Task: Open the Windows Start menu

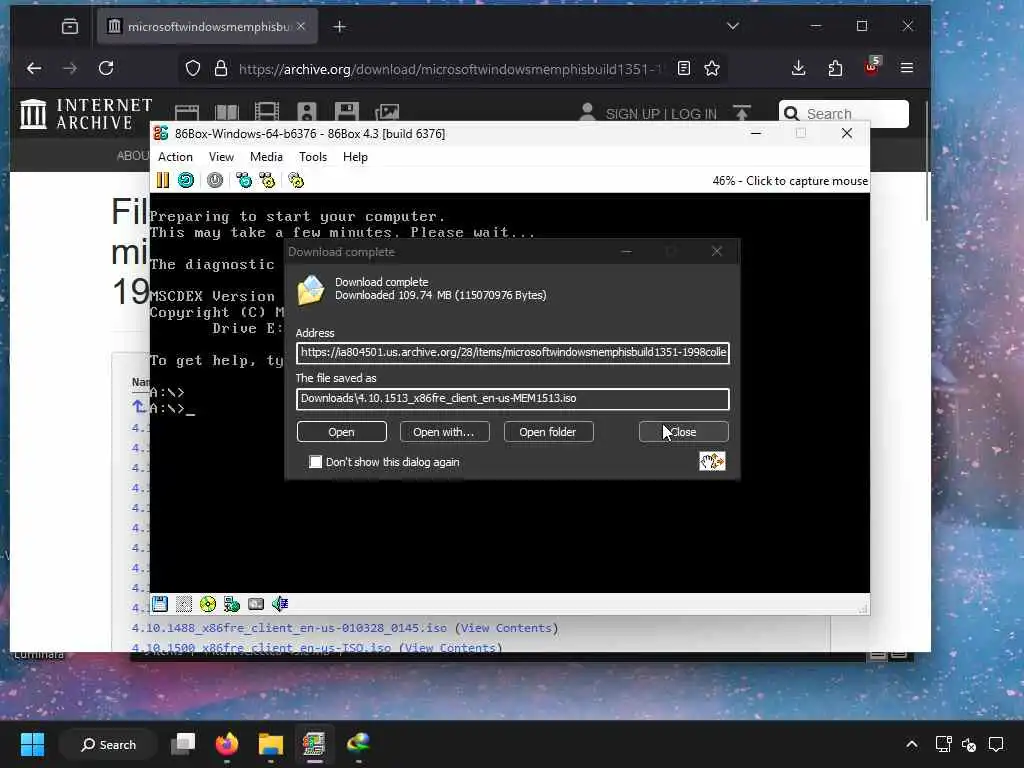Action: pos(32,744)
